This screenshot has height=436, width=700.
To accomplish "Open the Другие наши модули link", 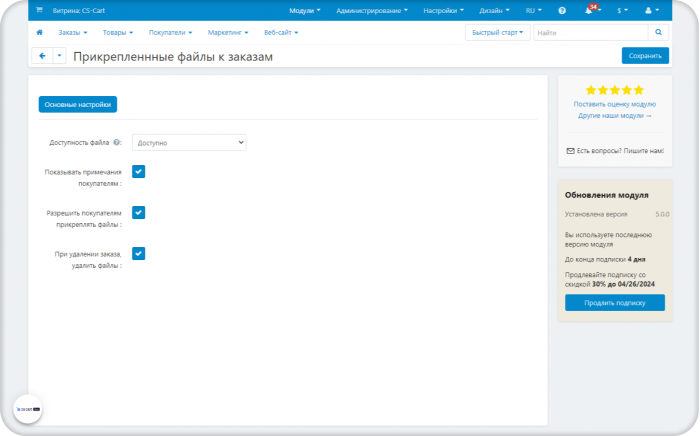I will 615,116.
